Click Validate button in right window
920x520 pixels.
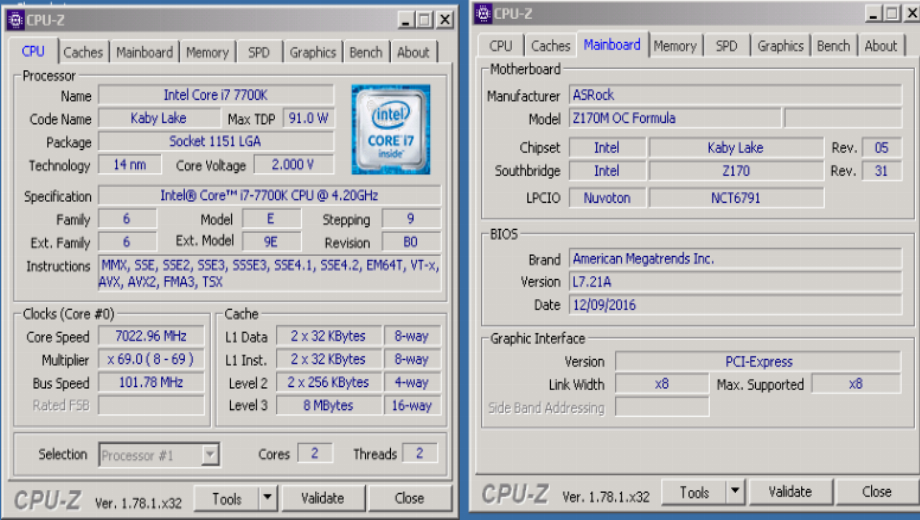pyautogui.click(x=790, y=491)
